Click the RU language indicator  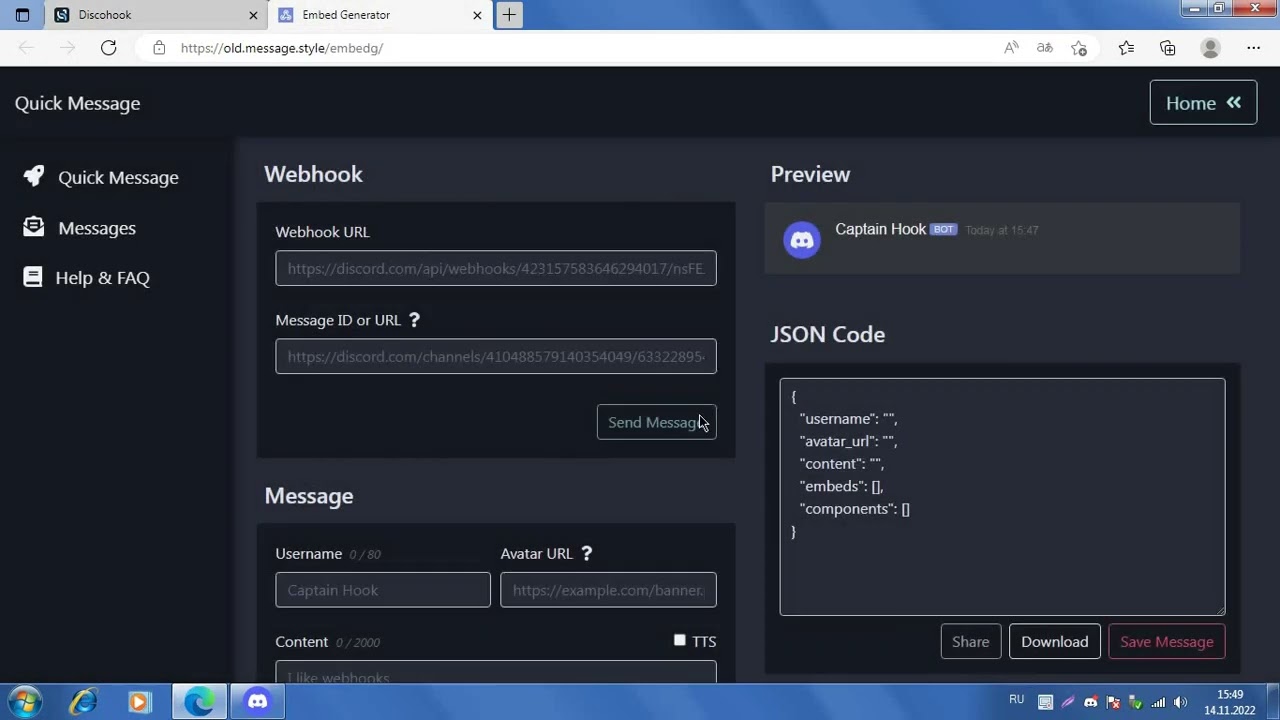(x=1017, y=700)
